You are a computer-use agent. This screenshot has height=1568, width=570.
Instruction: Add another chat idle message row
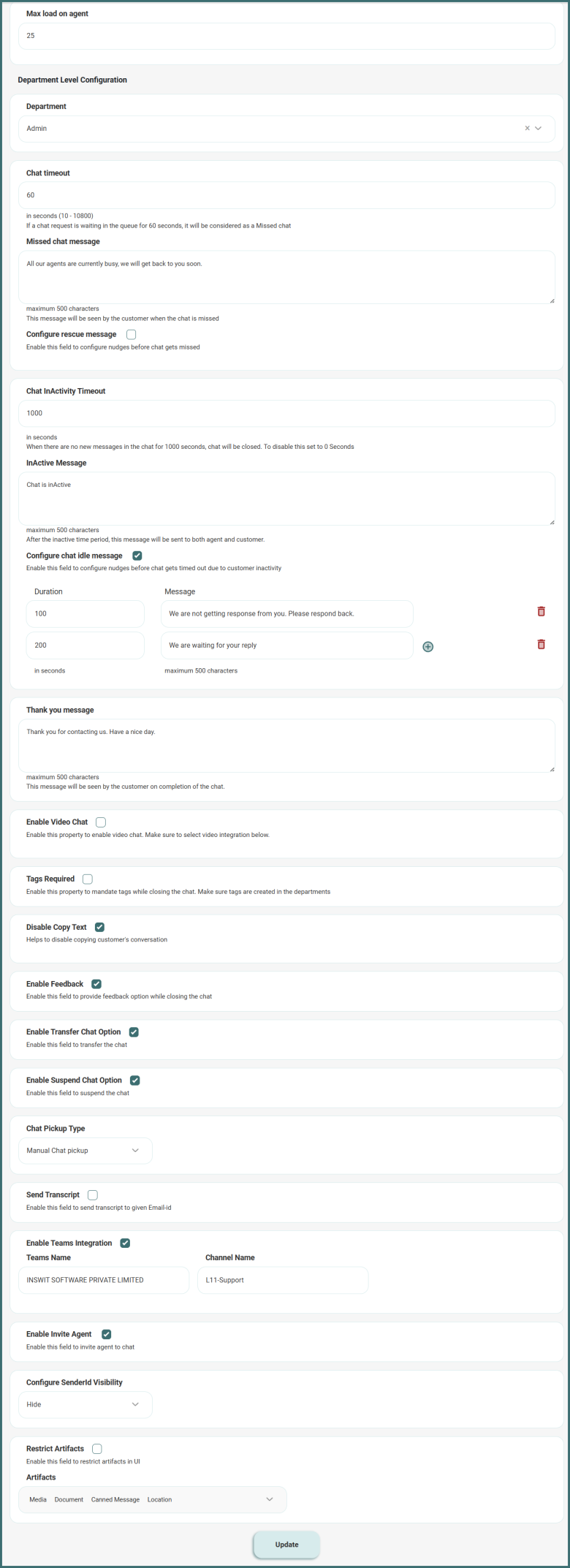(x=428, y=646)
